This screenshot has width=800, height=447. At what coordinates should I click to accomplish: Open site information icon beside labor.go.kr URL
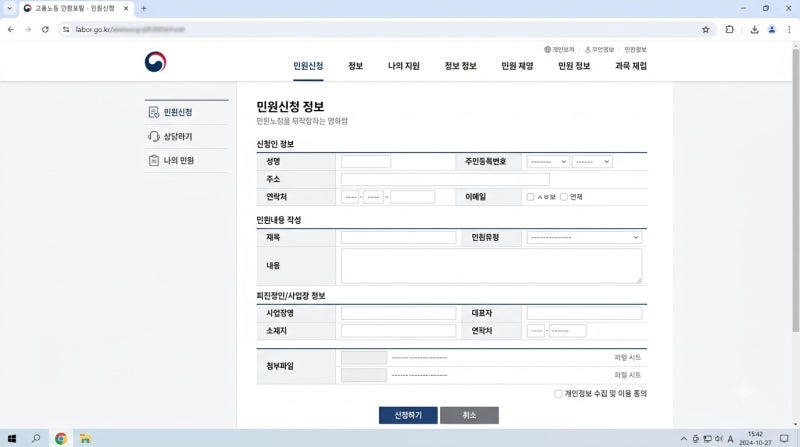coord(66,30)
